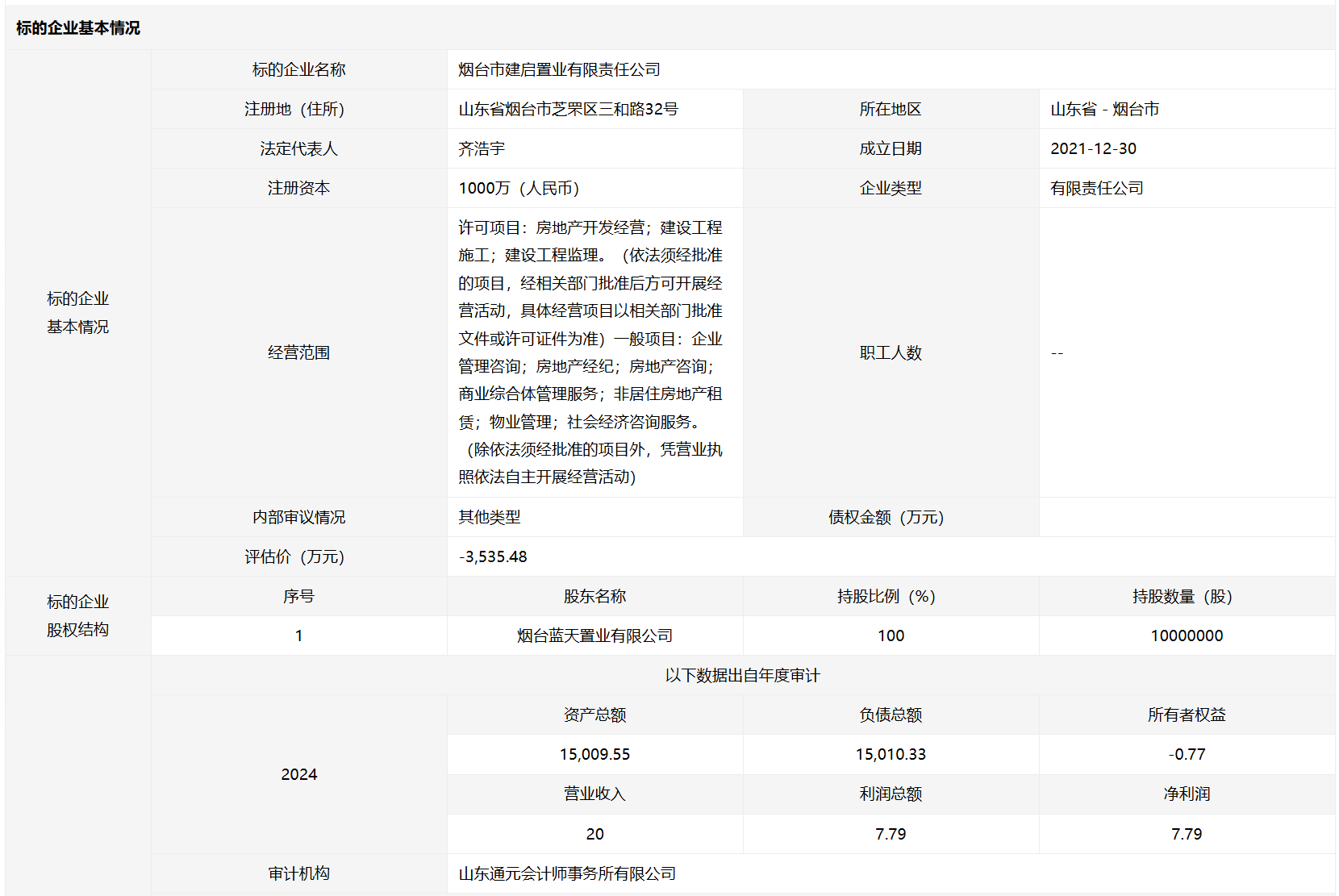Viewport: 1339px width, 896px height.
Task: Select total assets value 15,009.55
Action: point(594,755)
